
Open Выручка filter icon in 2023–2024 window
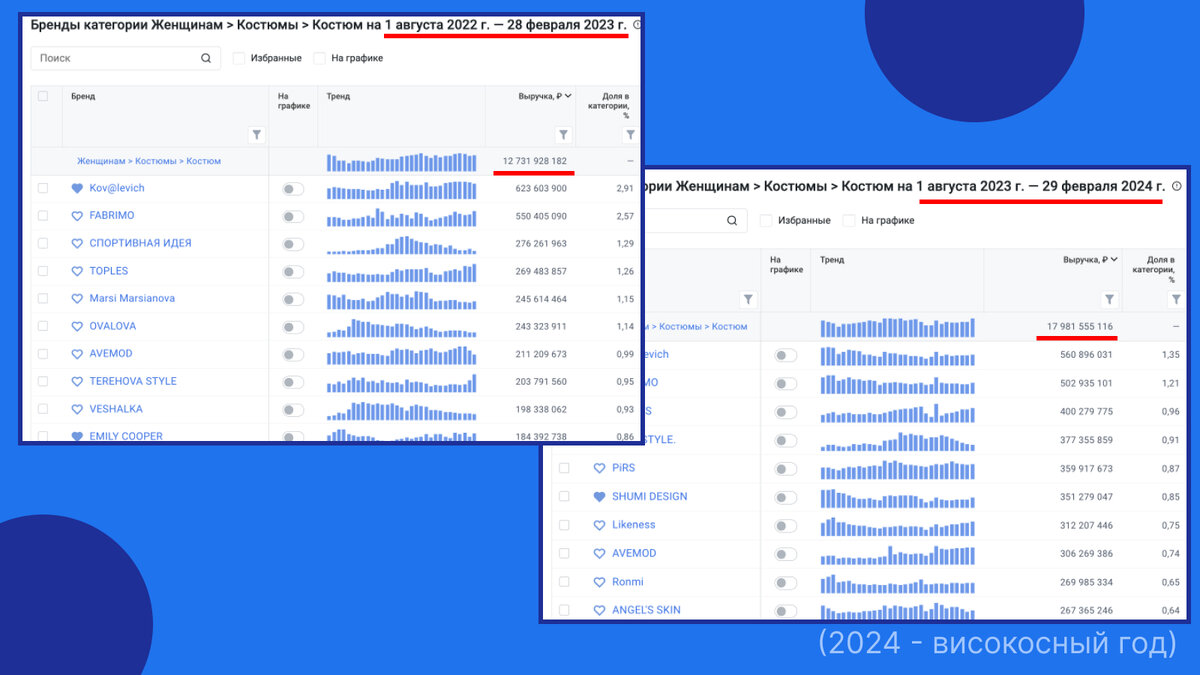tap(1109, 299)
